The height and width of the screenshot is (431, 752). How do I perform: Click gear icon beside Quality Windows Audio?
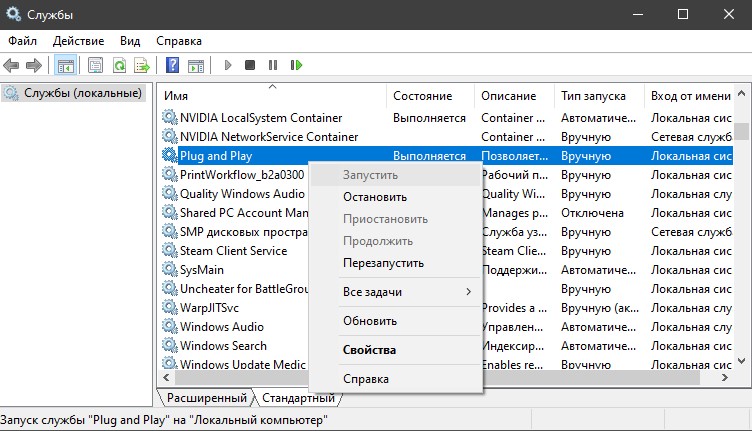tap(169, 193)
